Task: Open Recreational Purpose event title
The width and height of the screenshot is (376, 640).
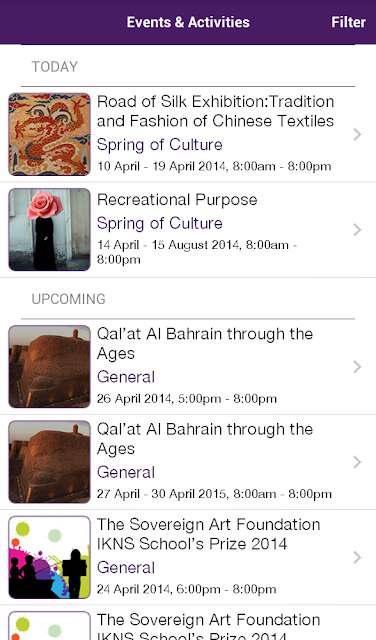Action: 177,200
